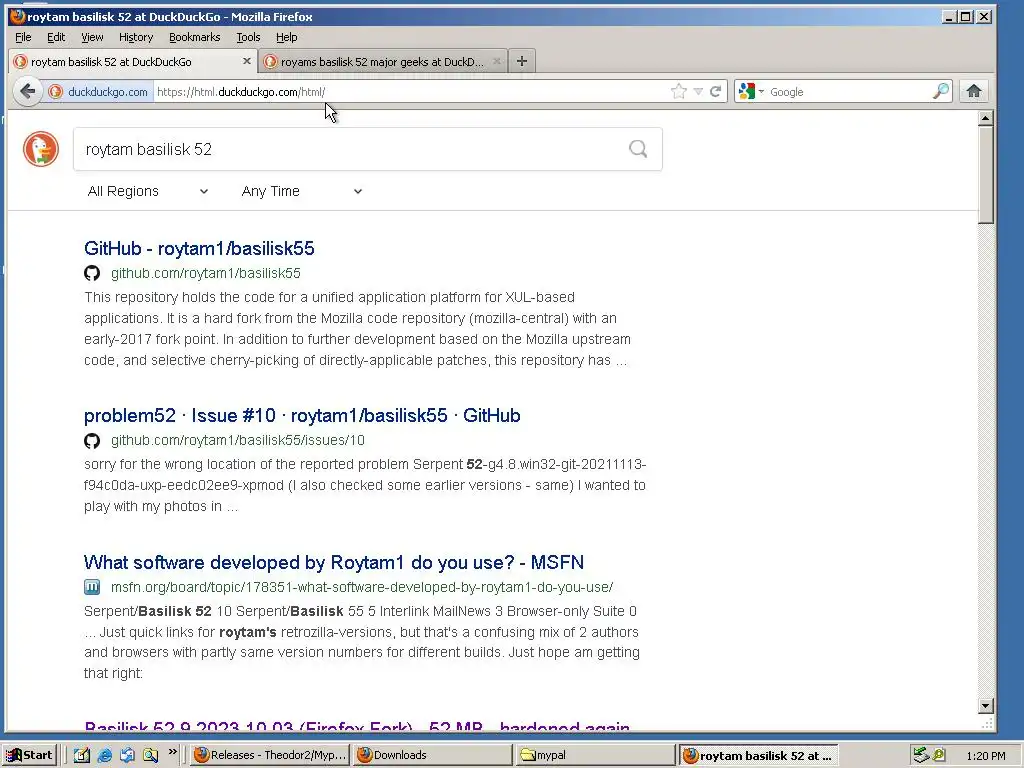Click the github.com/roytam1/basilisk55 URL

206,273
